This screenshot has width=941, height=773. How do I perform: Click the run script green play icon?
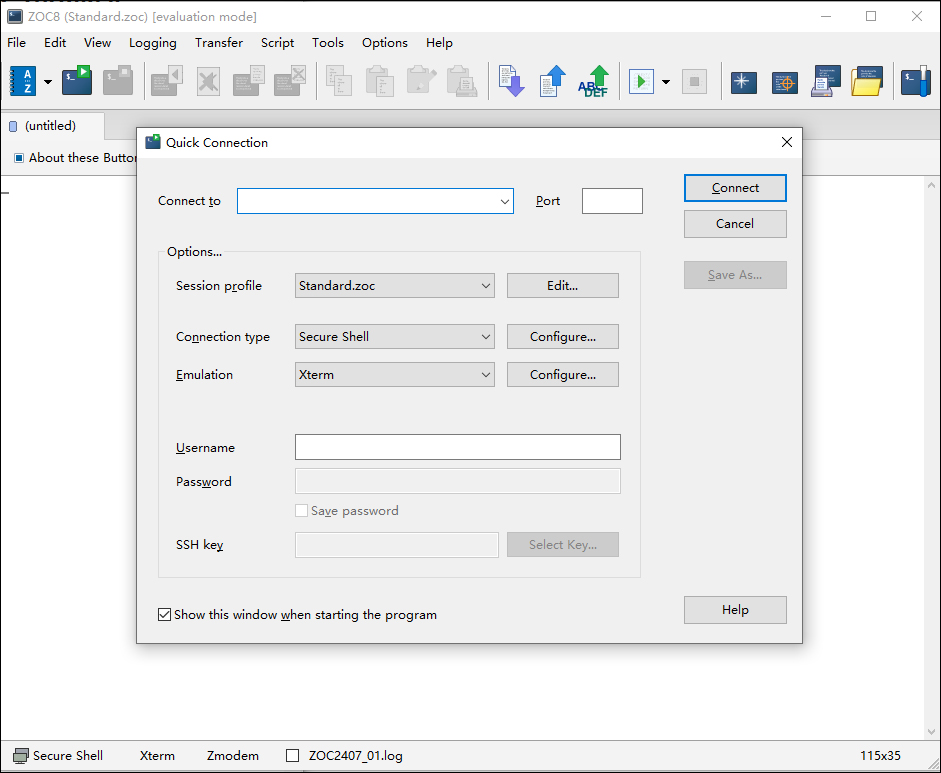pyautogui.click(x=641, y=81)
